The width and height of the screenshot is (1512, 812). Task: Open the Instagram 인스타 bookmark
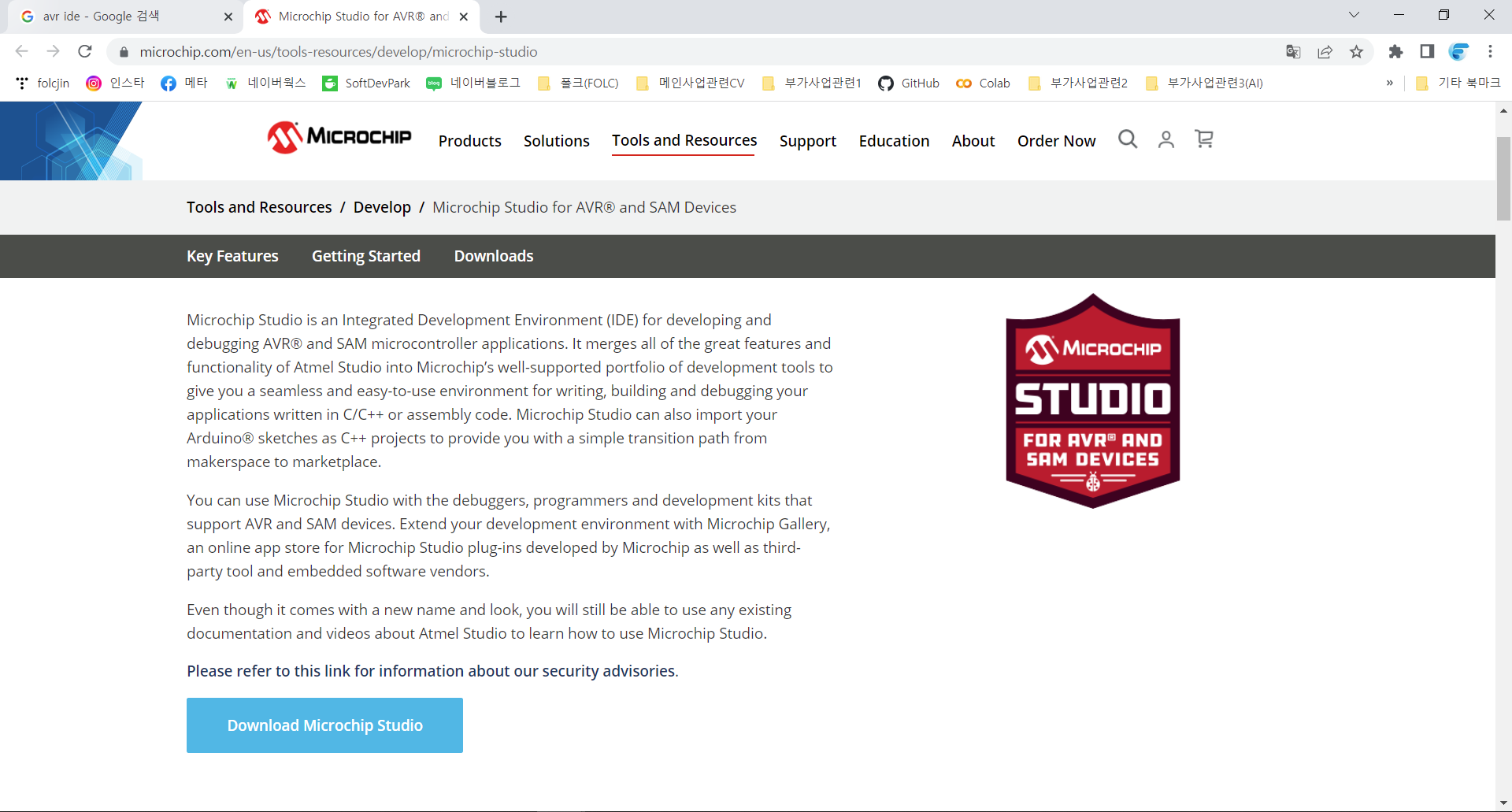[x=116, y=83]
